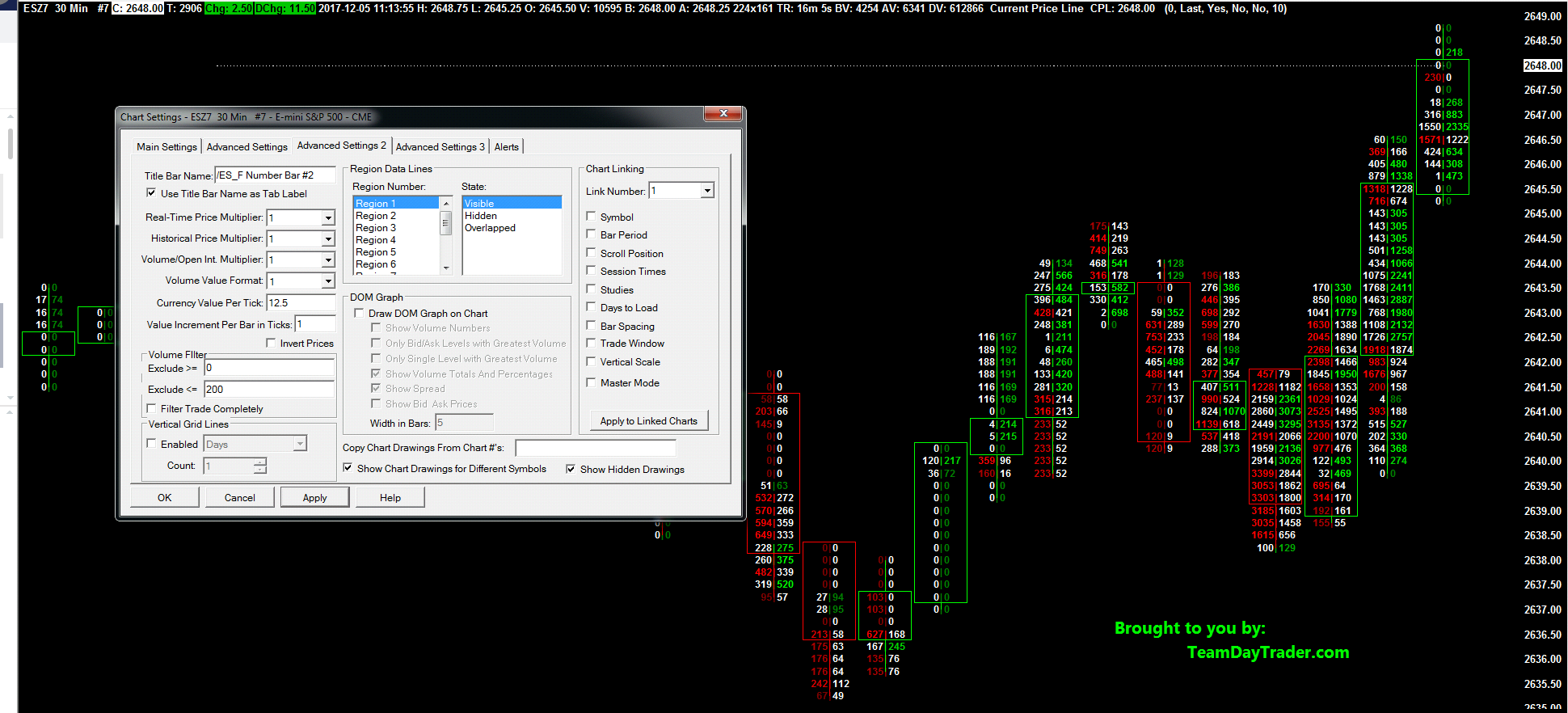This screenshot has height=713, width=1568.
Task: Set region State to Hidden
Action: click(x=512, y=215)
